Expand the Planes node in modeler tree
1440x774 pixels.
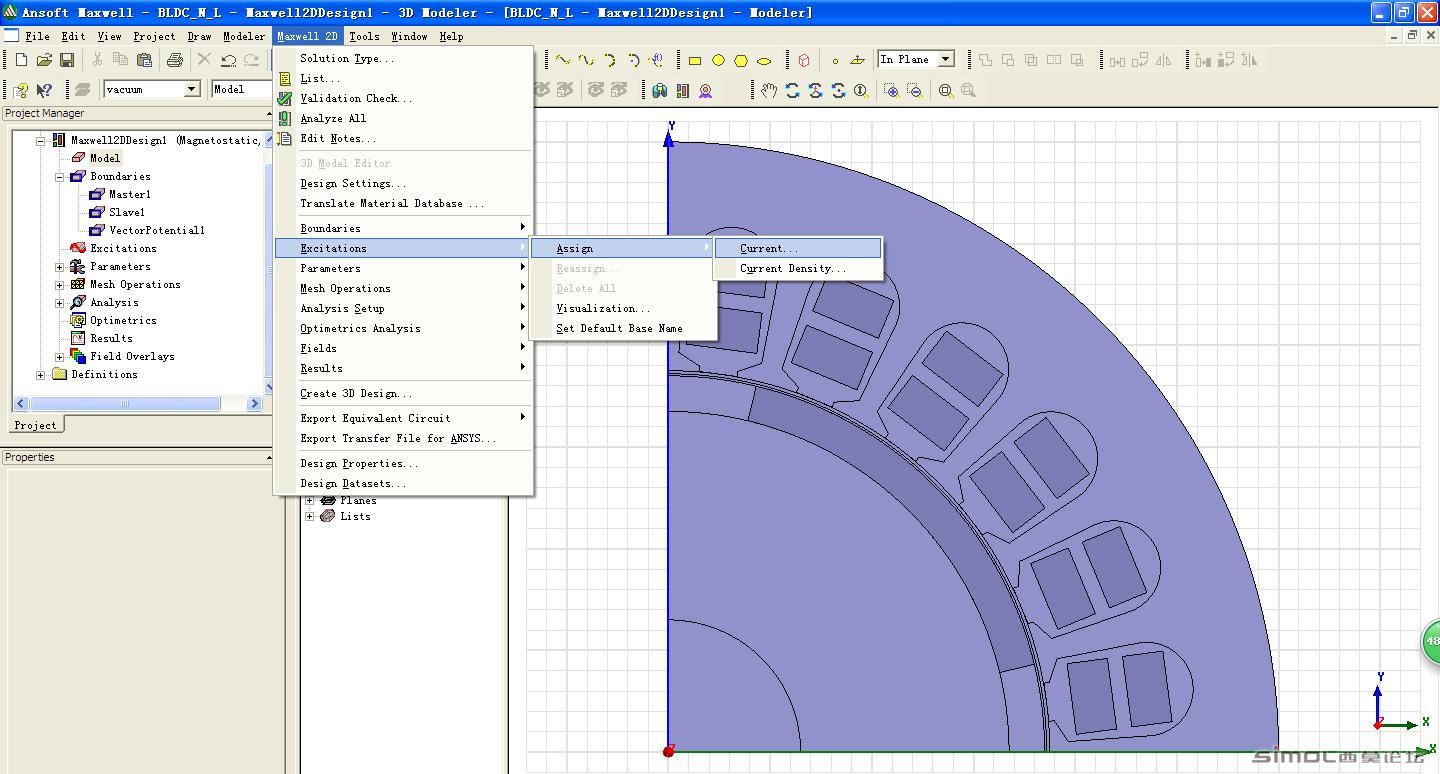pos(310,500)
